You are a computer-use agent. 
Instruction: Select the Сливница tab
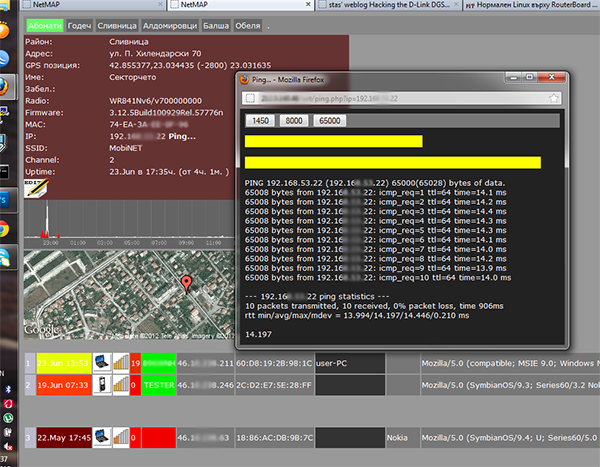[119, 25]
